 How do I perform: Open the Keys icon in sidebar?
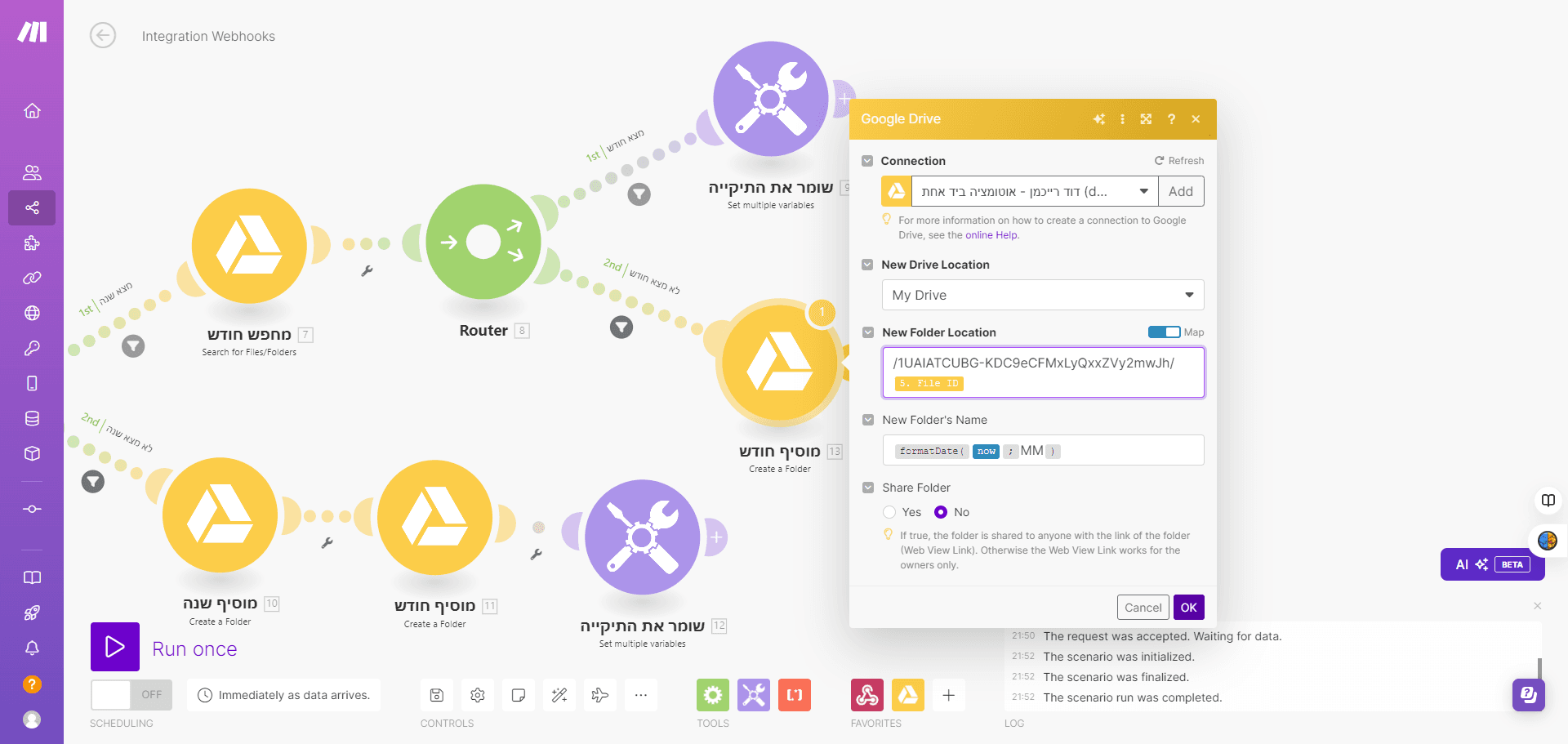32,348
